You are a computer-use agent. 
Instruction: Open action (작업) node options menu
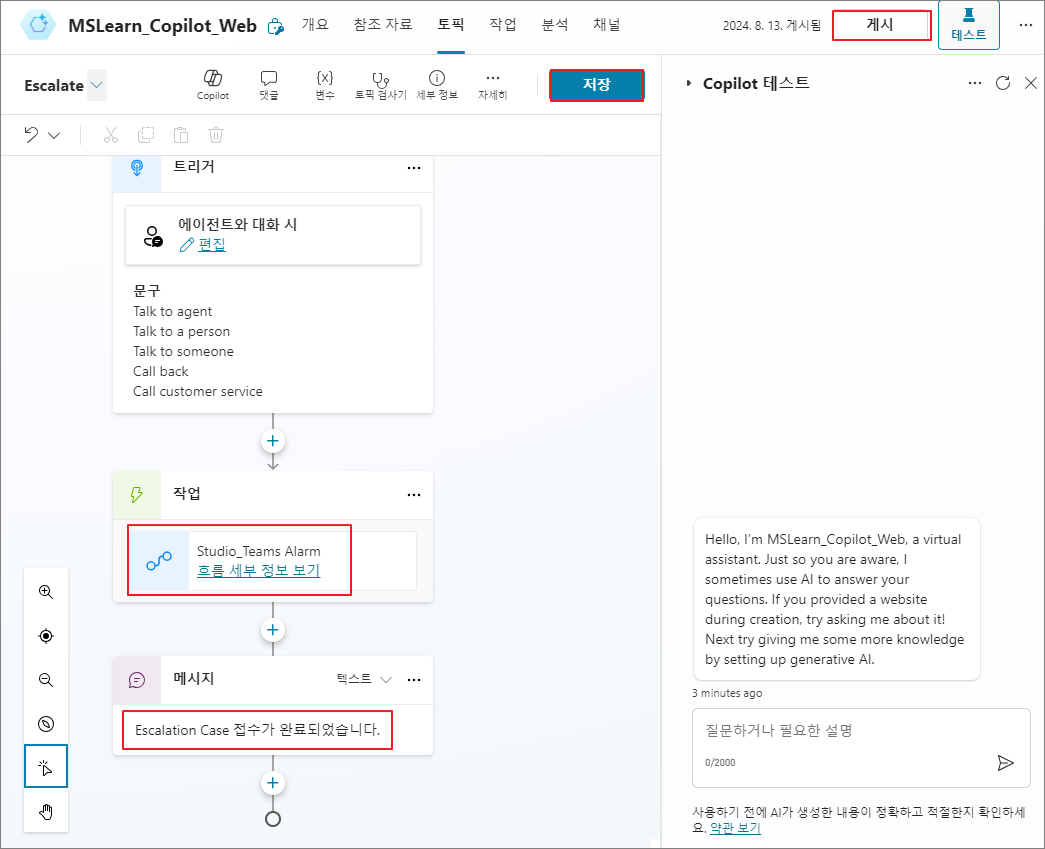click(414, 495)
